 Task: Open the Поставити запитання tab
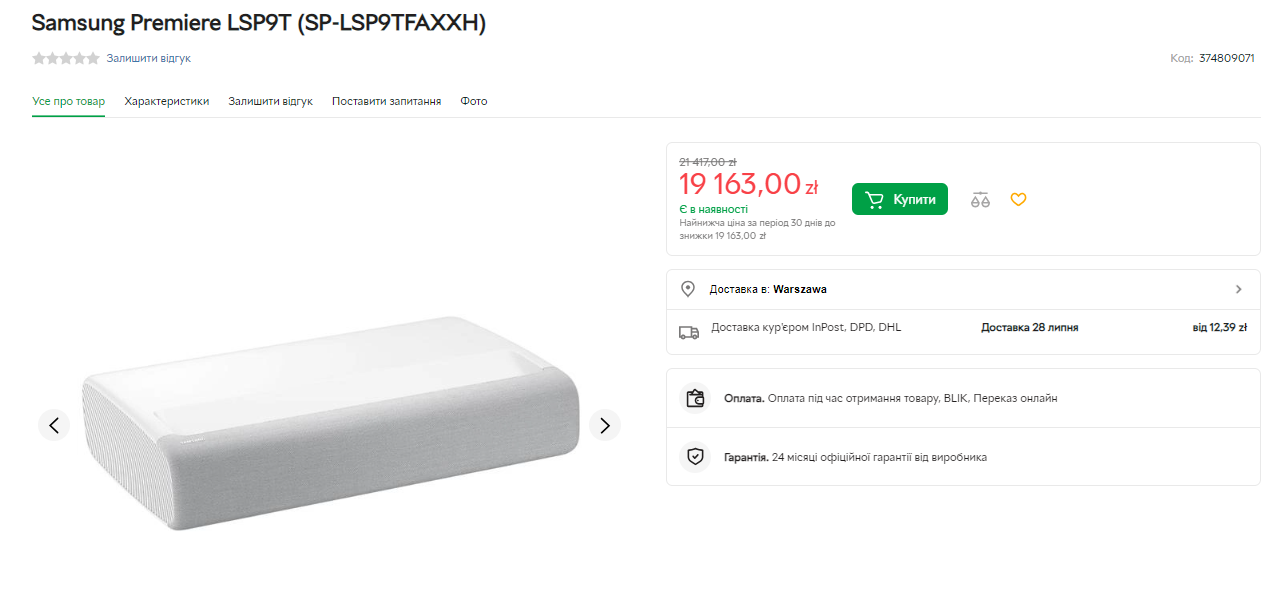click(x=386, y=101)
